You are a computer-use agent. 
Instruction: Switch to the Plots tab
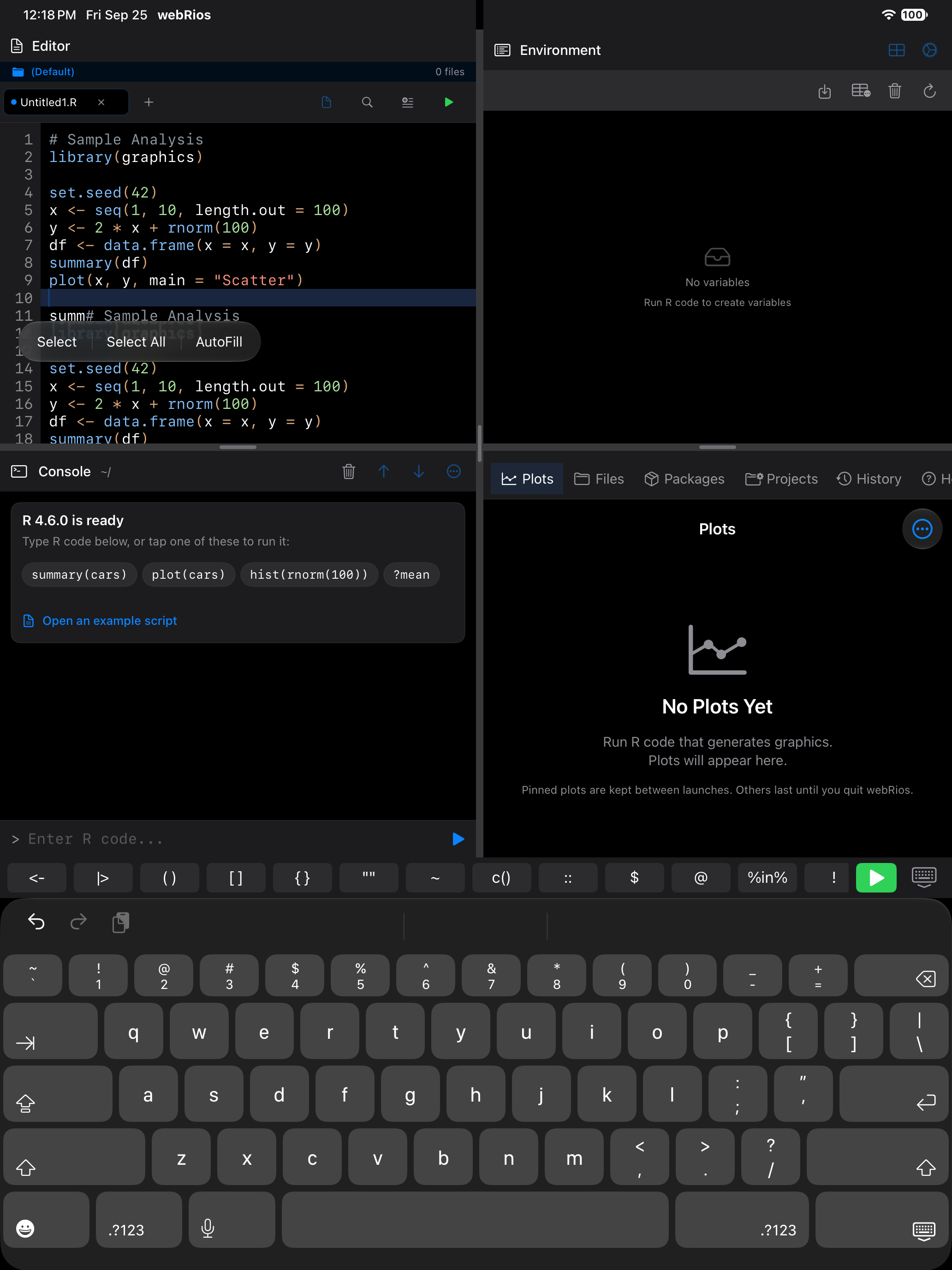[x=527, y=479]
